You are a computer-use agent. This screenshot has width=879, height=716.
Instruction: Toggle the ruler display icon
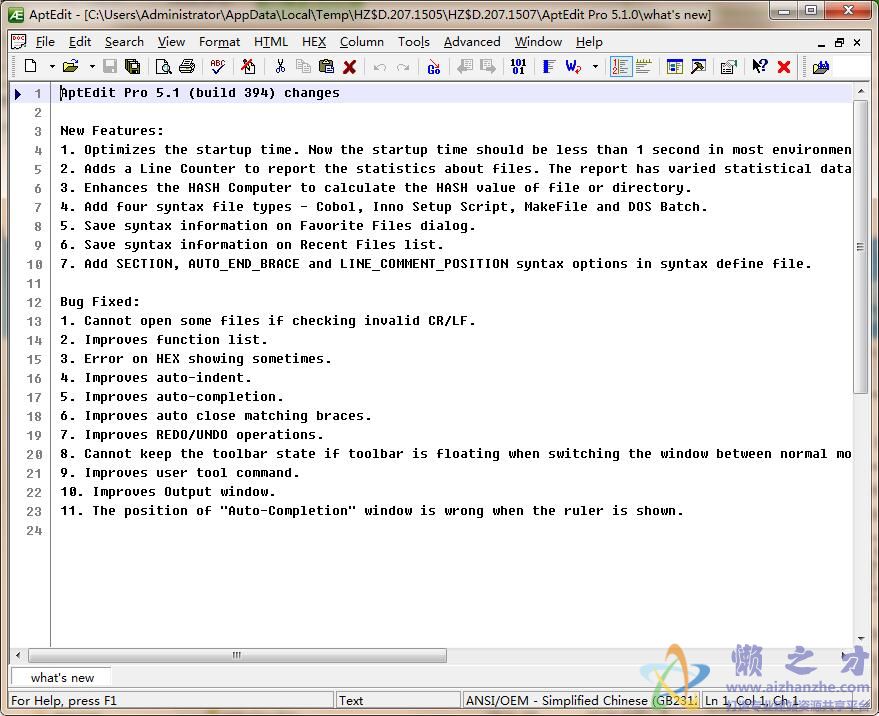pyautogui.click(x=644, y=67)
